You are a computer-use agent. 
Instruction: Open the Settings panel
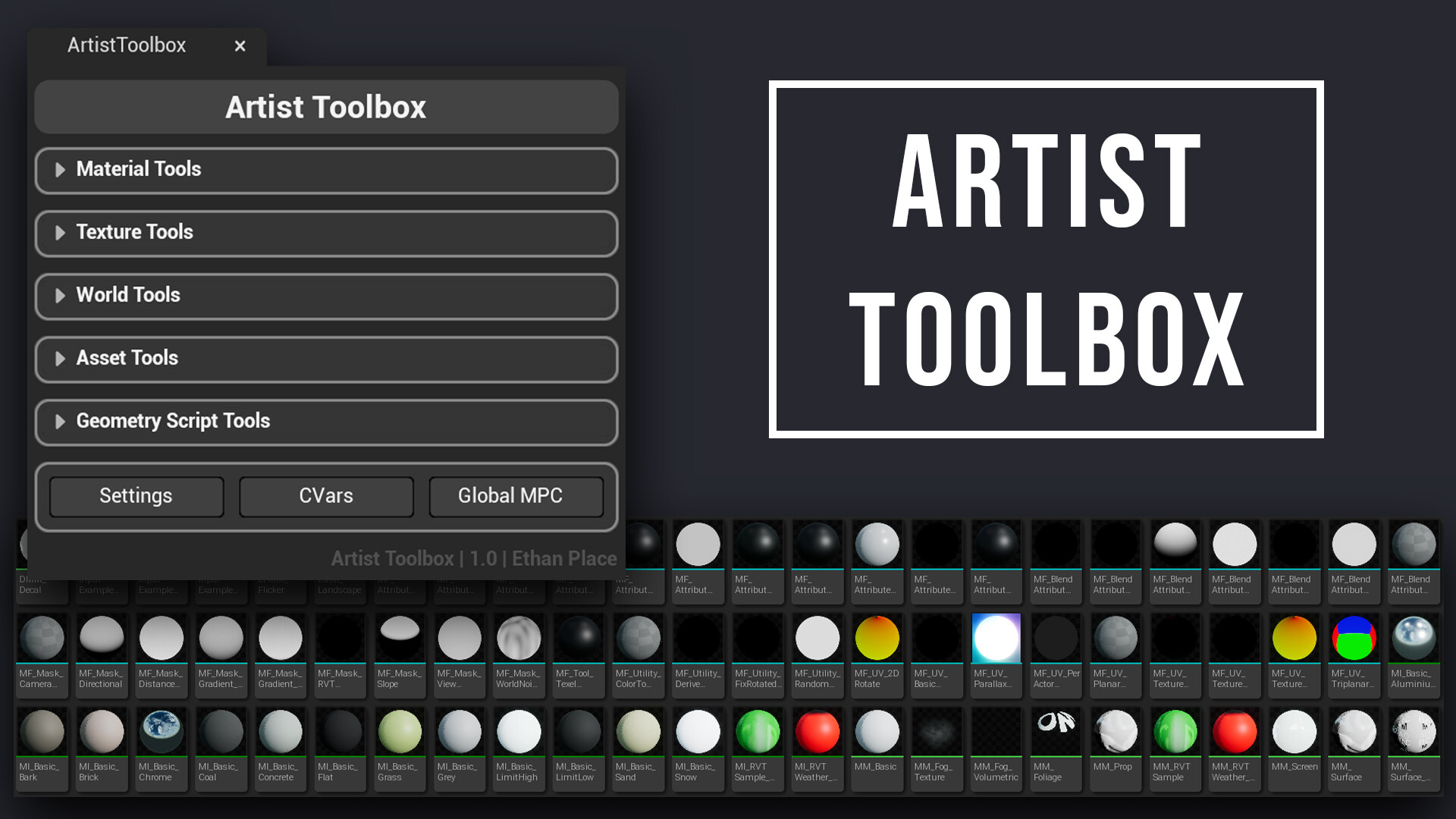136,496
